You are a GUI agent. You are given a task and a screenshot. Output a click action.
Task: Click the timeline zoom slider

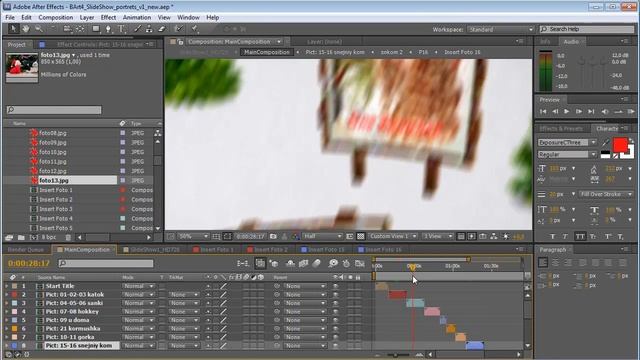pyautogui.click(x=396, y=355)
